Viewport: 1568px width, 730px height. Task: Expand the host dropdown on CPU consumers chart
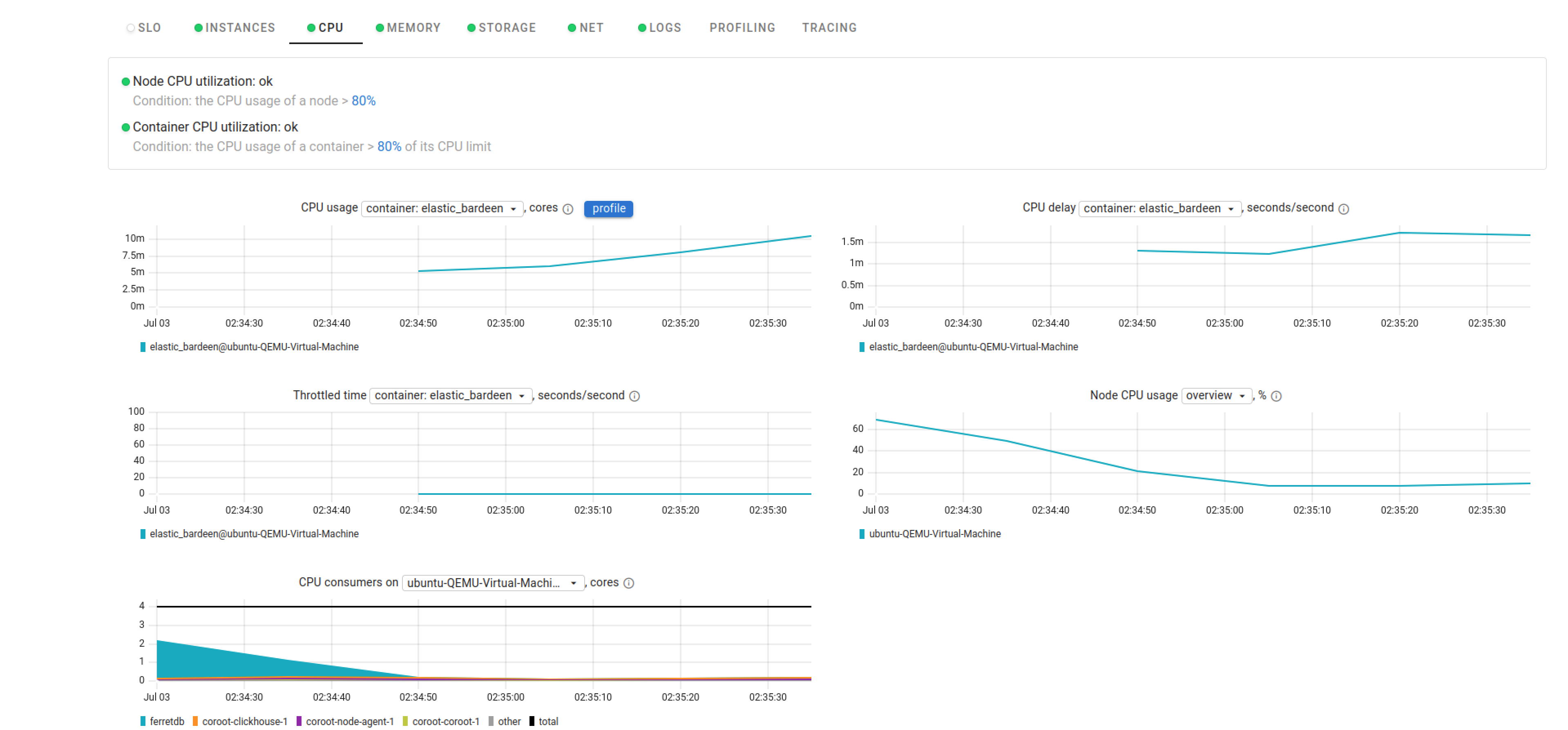493,583
